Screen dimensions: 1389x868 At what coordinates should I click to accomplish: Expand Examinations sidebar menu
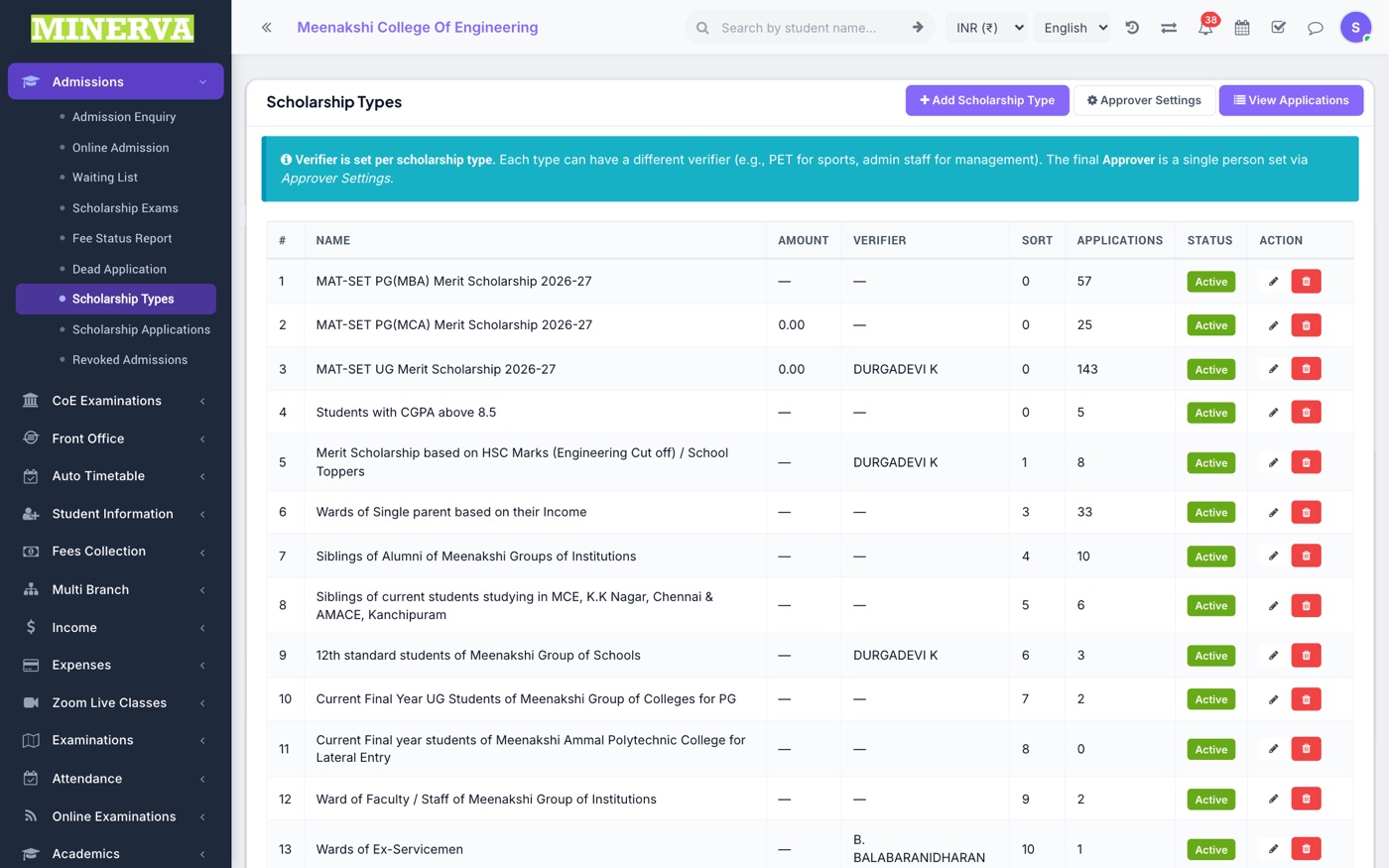(116, 741)
